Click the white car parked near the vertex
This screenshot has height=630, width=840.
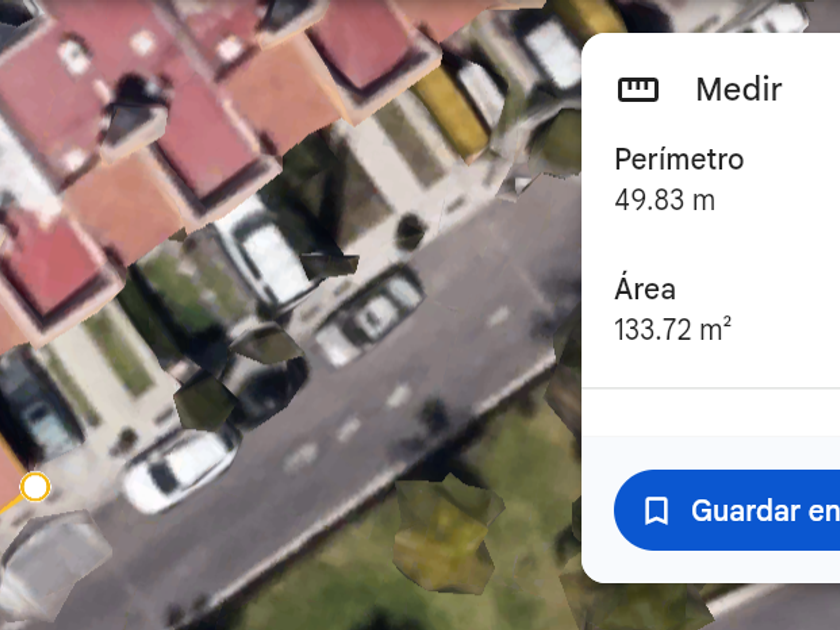point(179,469)
